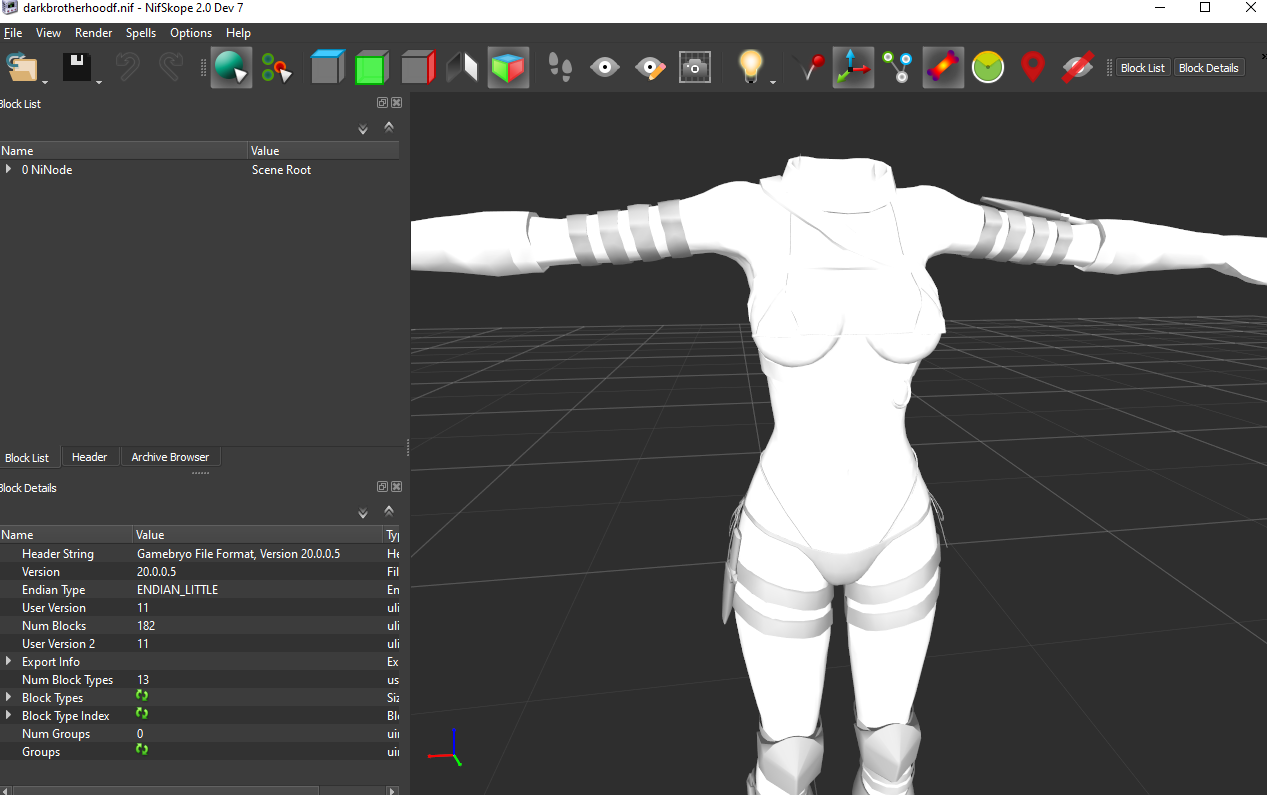Click the Block List toolbar button
Image resolution: width=1267 pixels, height=795 pixels.
pos(1143,68)
